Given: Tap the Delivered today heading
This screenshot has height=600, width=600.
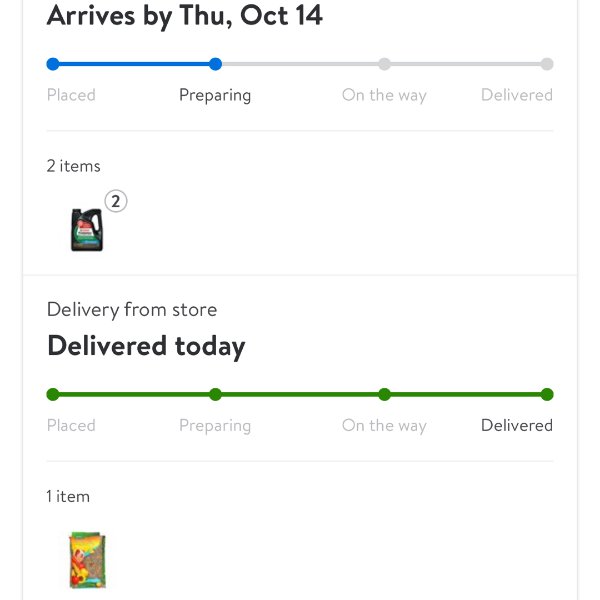Looking at the screenshot, I should point(146,346).
